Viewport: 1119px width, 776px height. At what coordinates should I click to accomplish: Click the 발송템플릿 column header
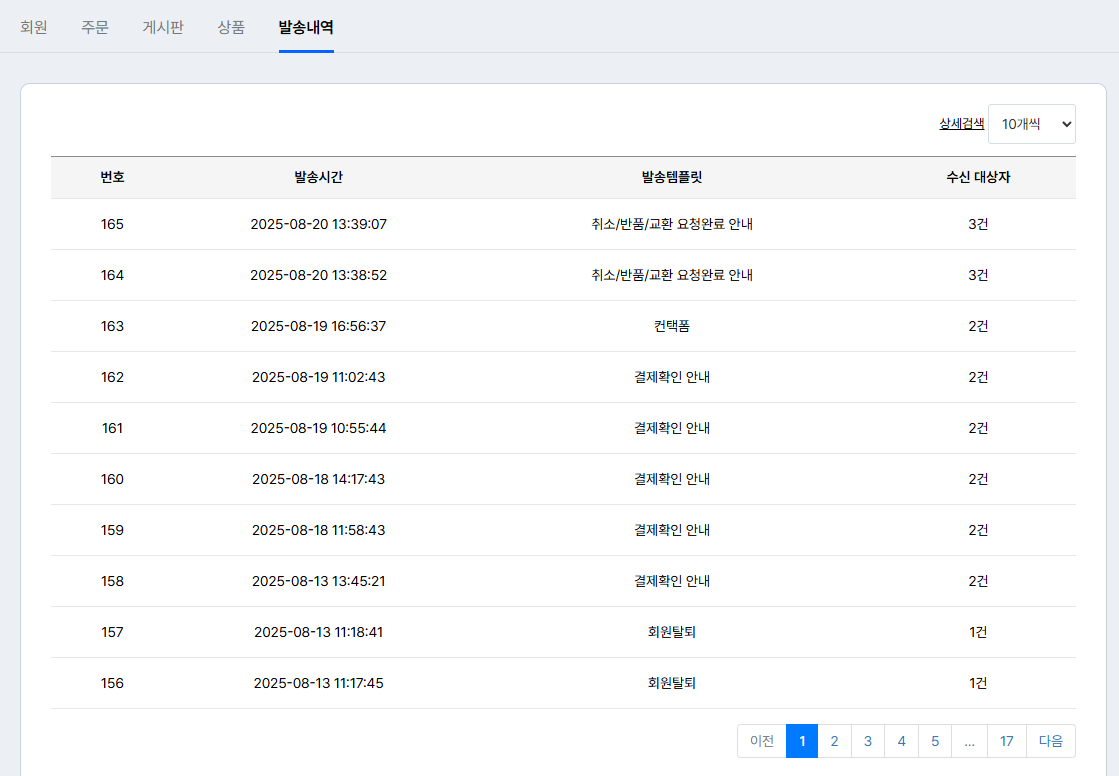point(672,177)
